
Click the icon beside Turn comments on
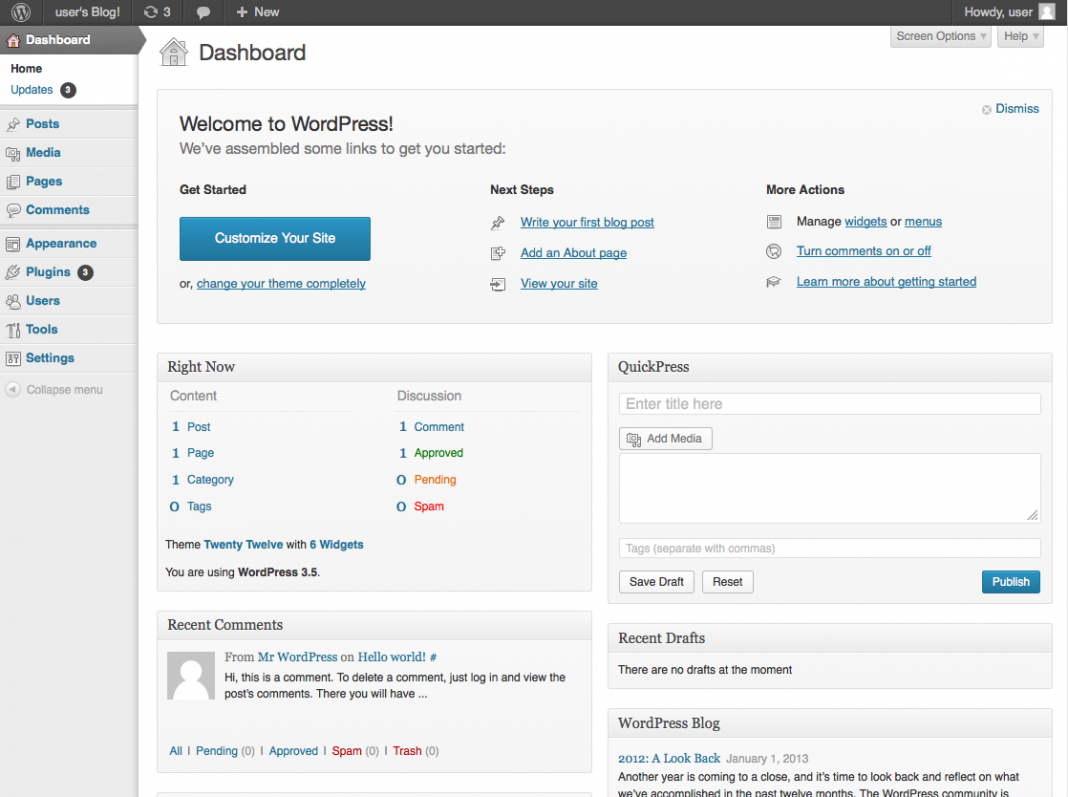point(774,251)
